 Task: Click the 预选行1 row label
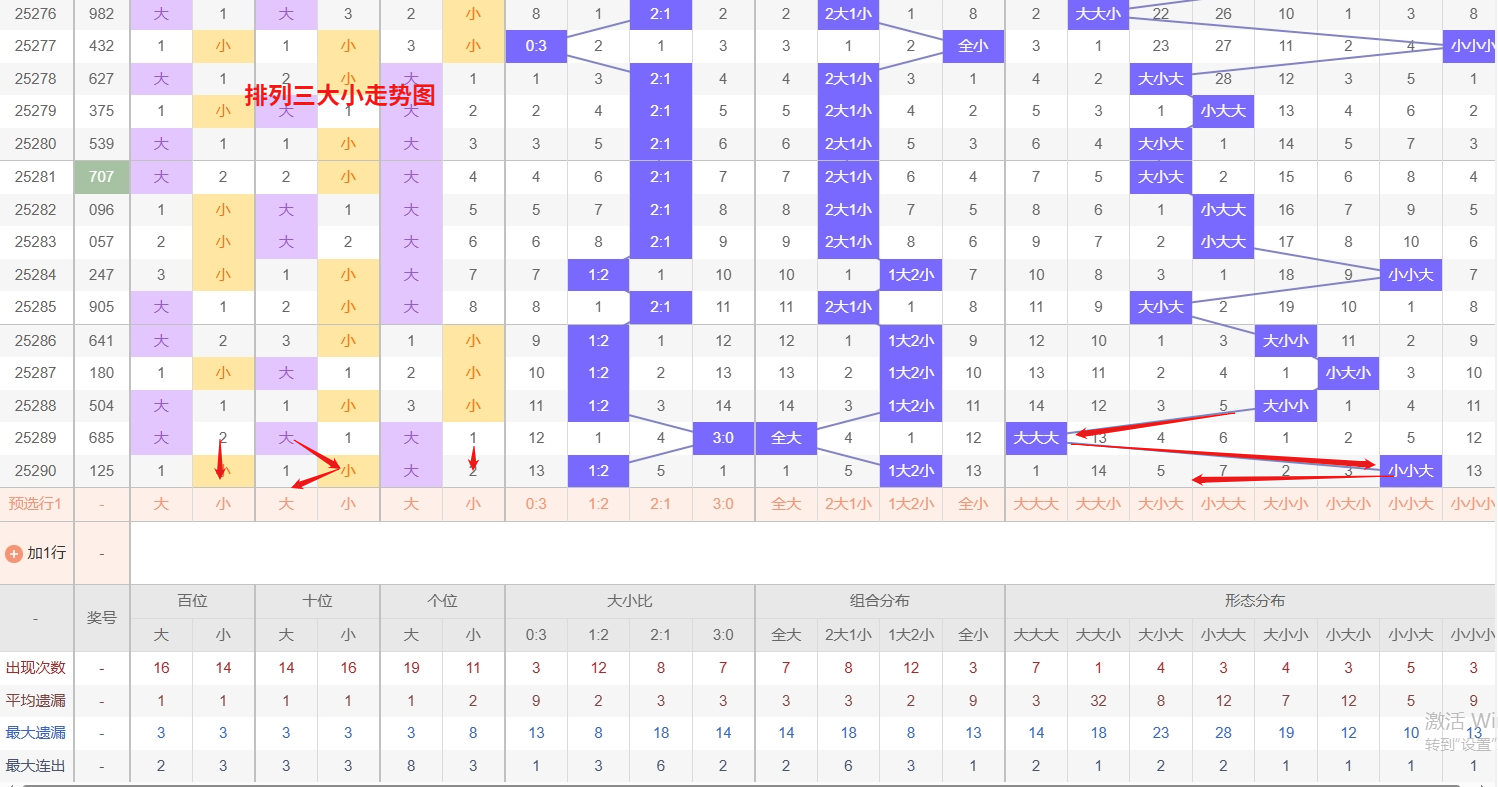(x=36, y=504)
